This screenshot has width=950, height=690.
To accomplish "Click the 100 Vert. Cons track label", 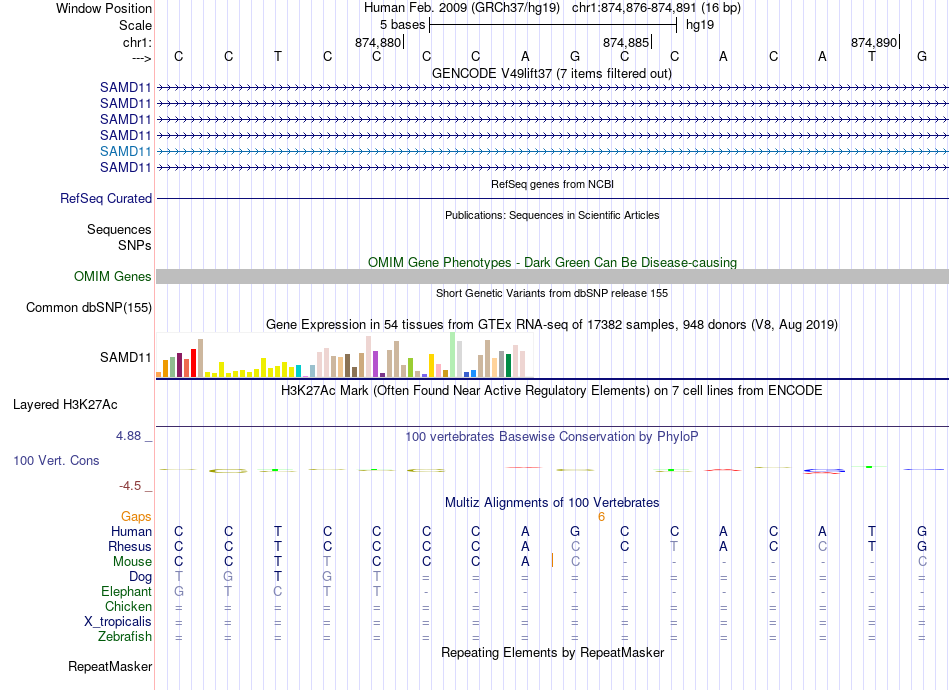I will pos(56,460).
